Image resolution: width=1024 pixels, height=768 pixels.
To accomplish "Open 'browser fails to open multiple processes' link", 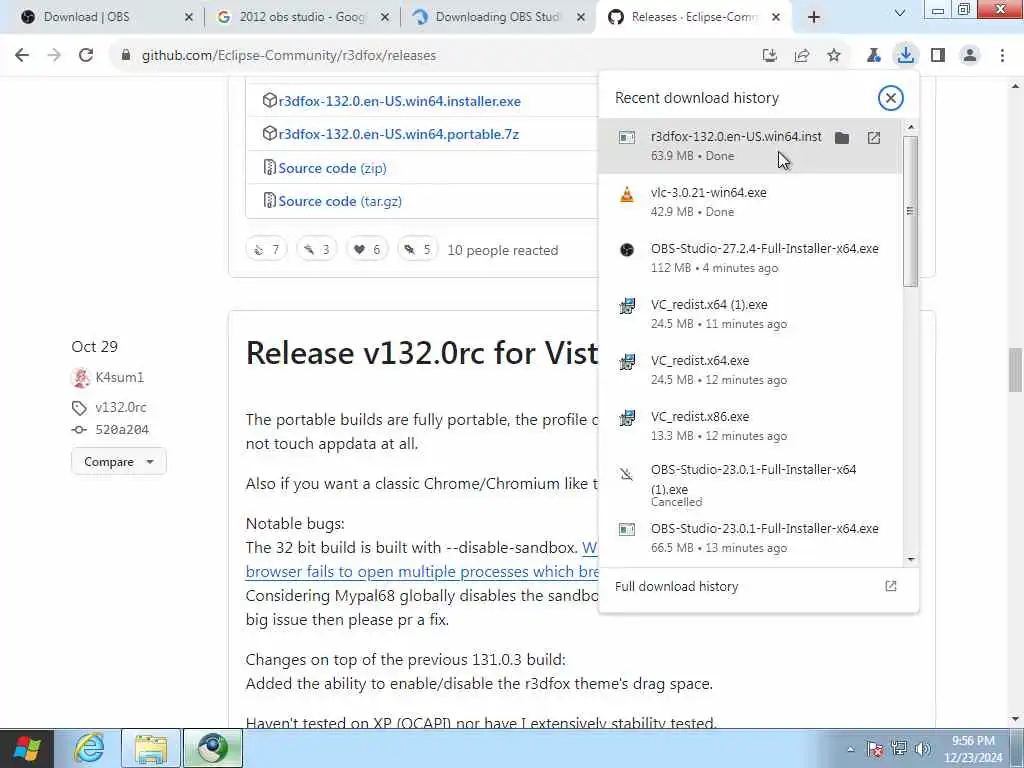I will [x=422, y=571].
